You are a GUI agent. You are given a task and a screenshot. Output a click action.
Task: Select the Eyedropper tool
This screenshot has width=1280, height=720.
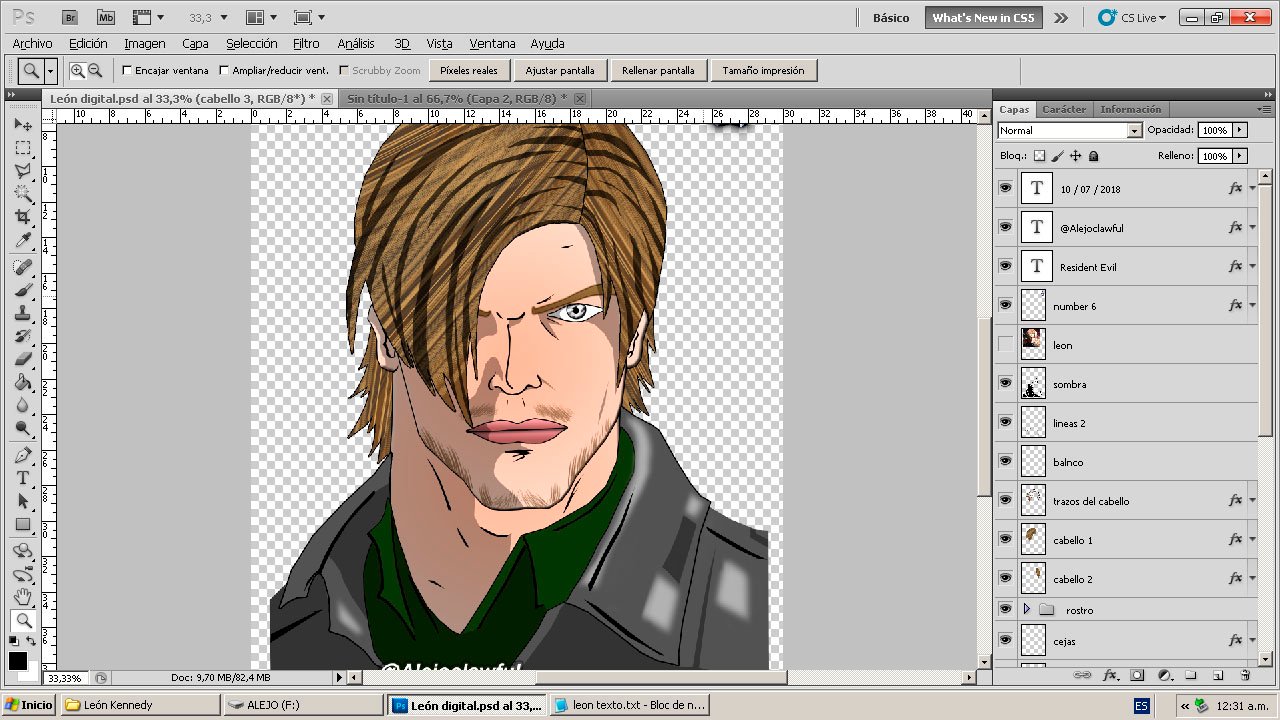coord(23,240)
